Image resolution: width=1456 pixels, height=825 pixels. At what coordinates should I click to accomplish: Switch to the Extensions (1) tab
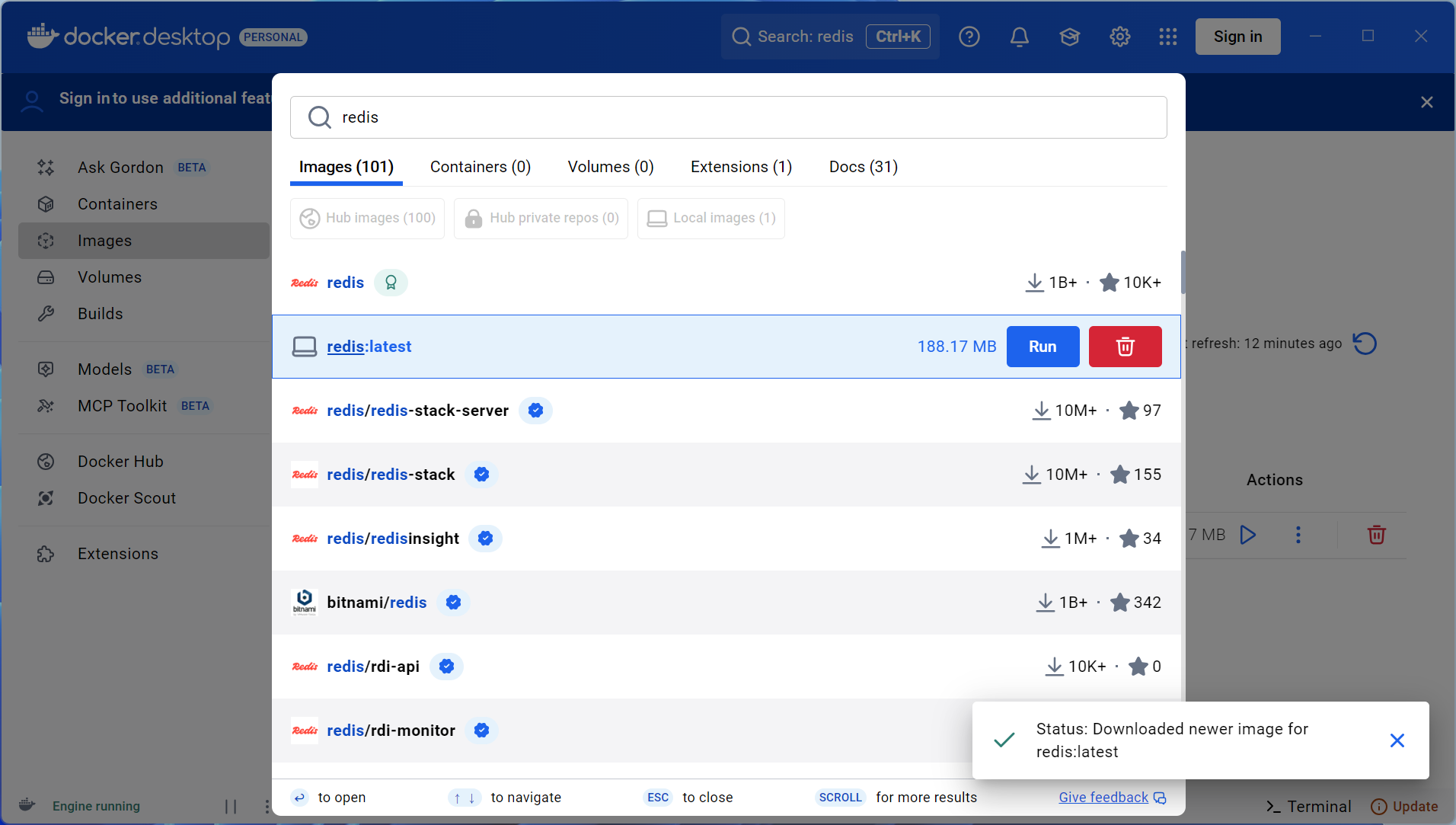pos(742,167)
